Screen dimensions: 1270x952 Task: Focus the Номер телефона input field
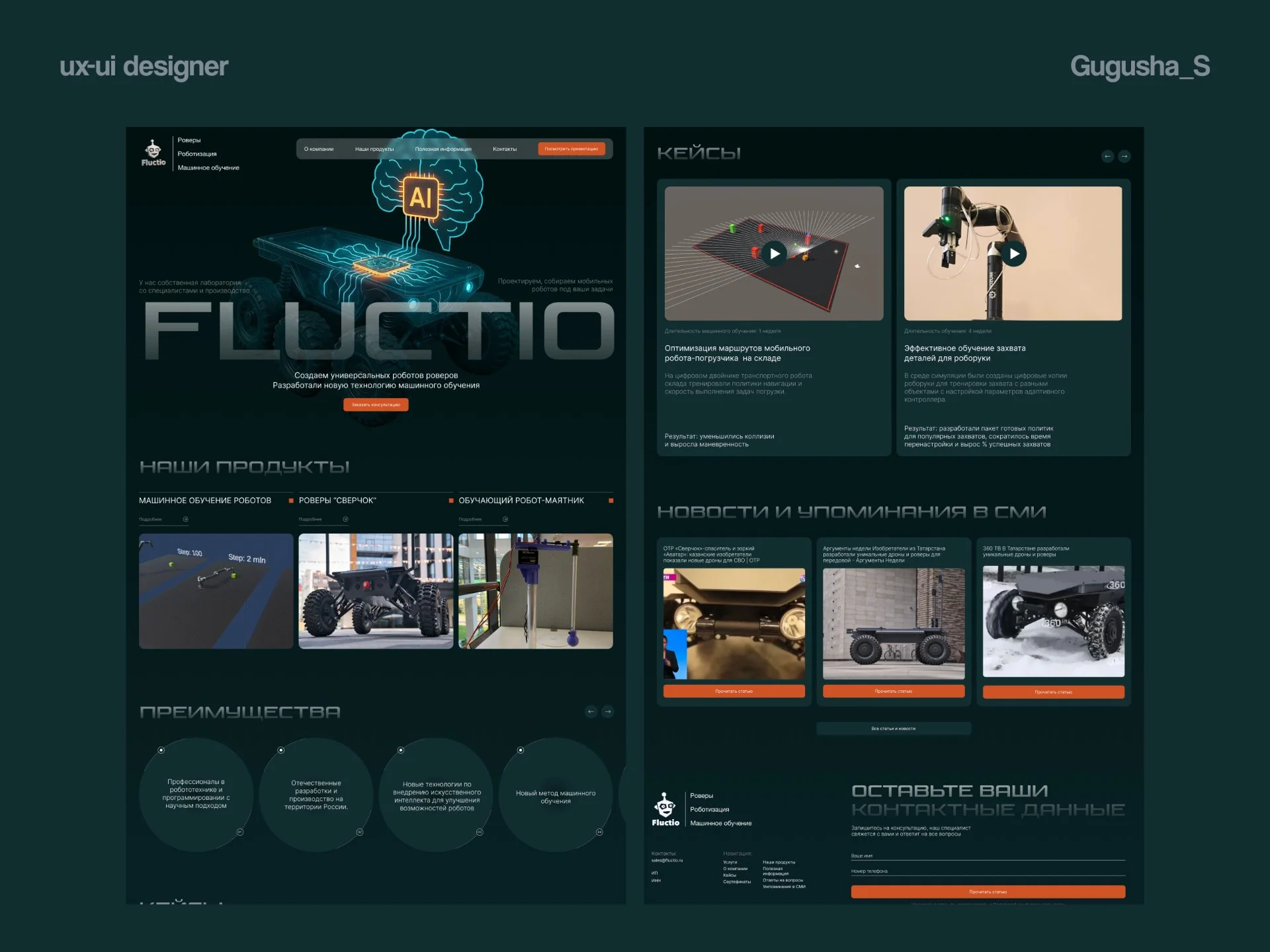[x=988, y=871]
